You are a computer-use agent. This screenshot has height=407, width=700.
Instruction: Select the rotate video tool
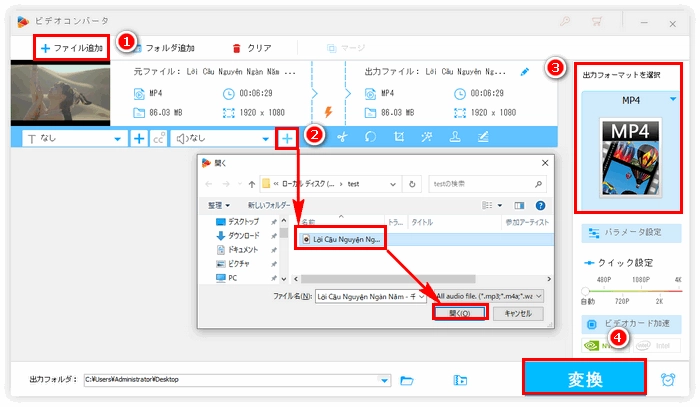click(x=371, y=137)
